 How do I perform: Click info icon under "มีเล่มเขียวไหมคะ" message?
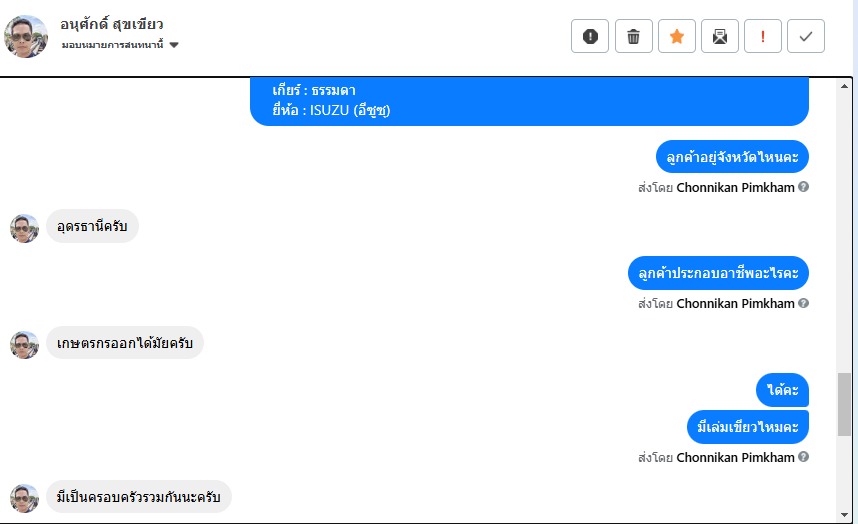tap(804, 457)
